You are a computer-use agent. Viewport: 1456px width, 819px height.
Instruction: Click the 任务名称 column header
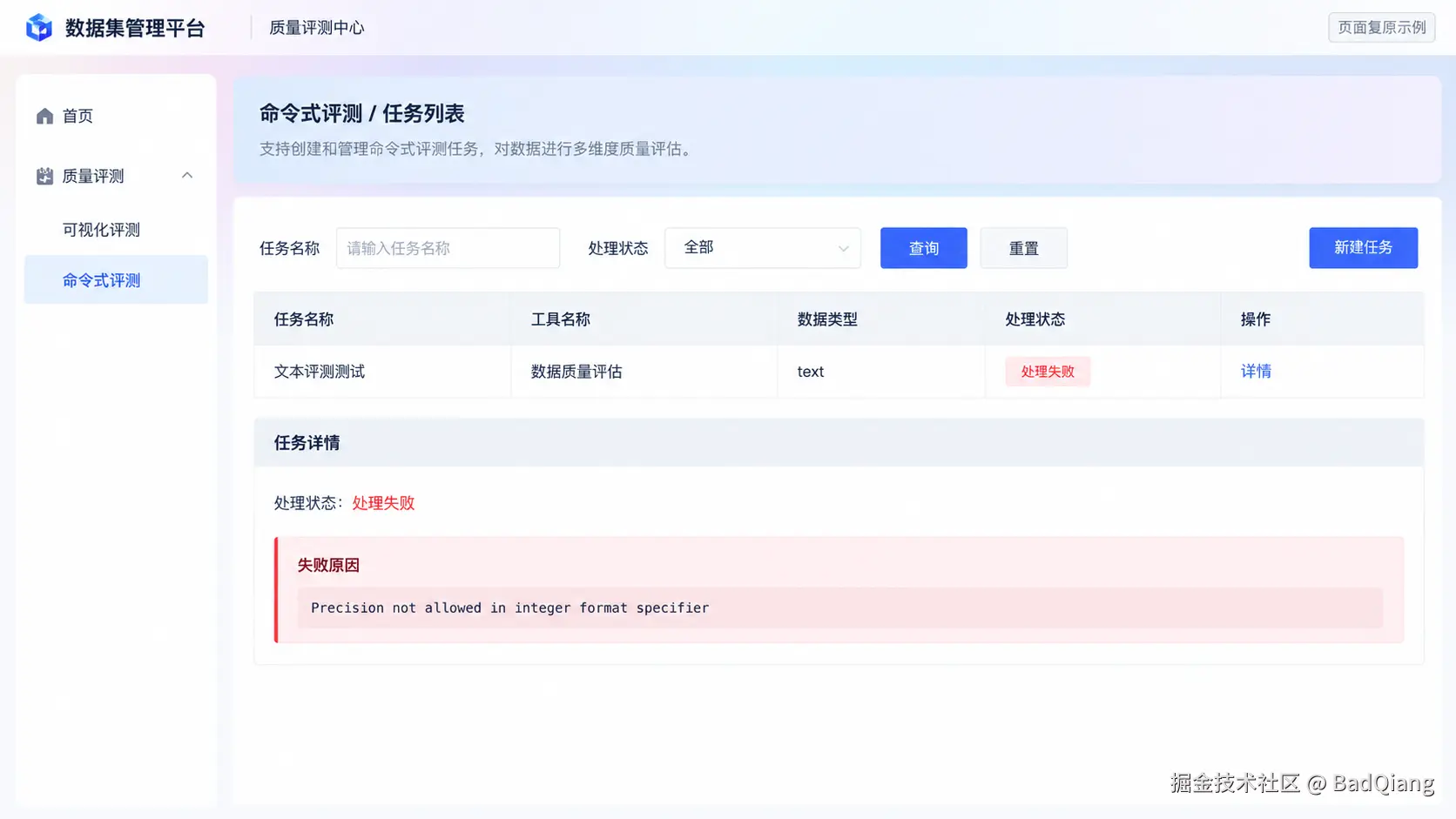coord(304,319)
